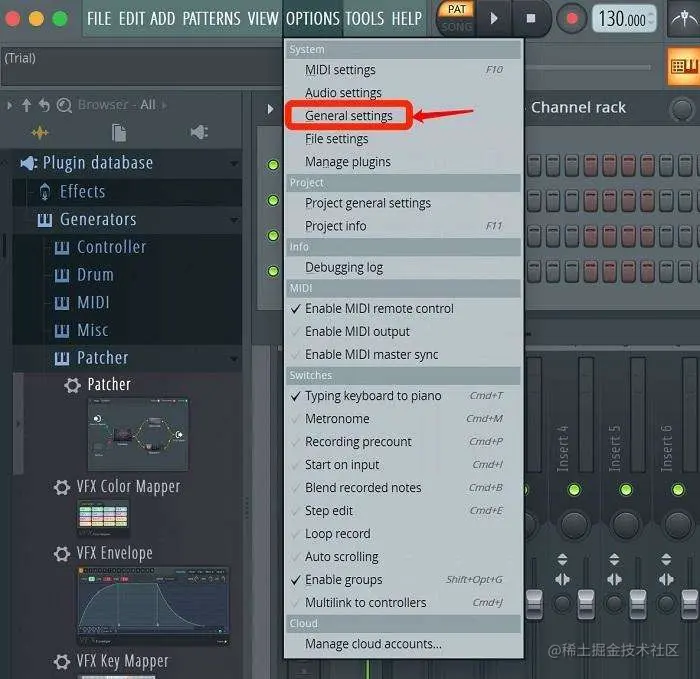Open the EDIT menu

click(x=132, y=19)
